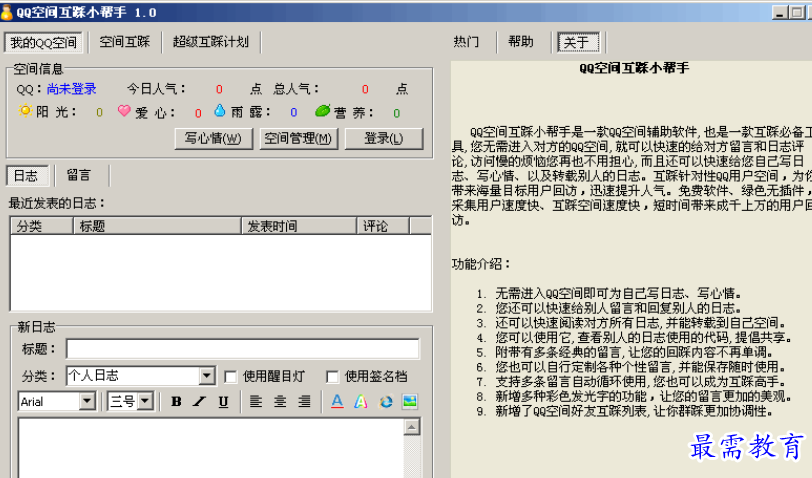
Task: Toggle bold formatting button
Action: [x=176, y=401]
